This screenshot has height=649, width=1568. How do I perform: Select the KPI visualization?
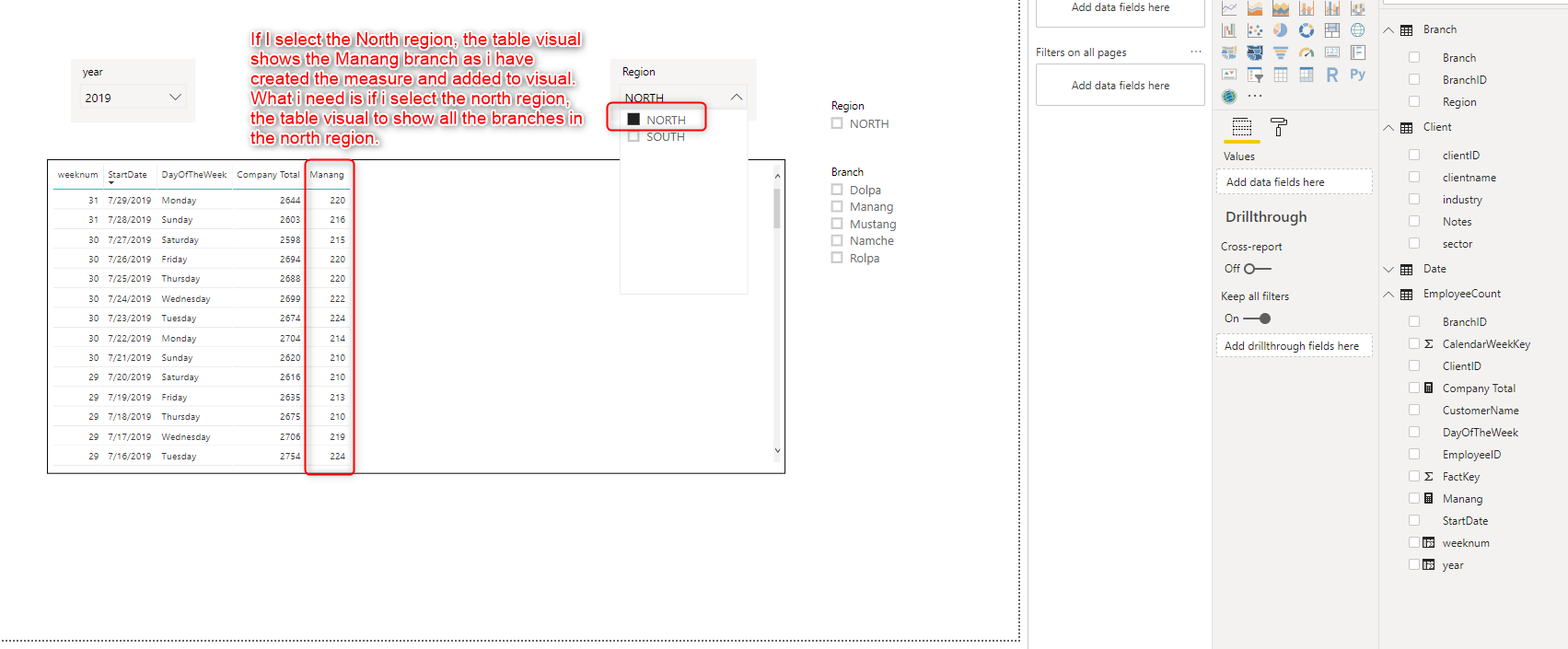coord(1229,75)
